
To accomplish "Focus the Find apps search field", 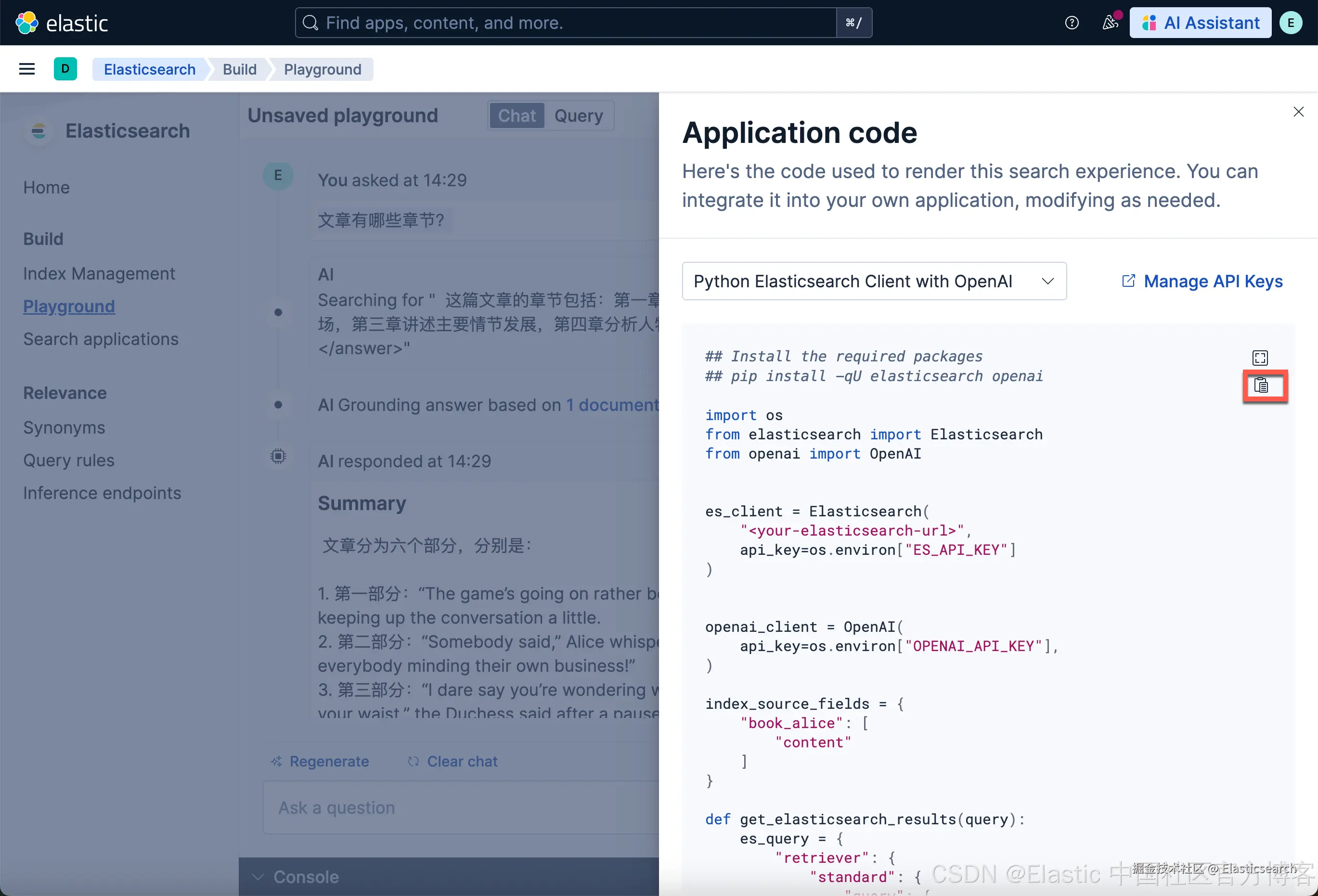I will 567,23.
